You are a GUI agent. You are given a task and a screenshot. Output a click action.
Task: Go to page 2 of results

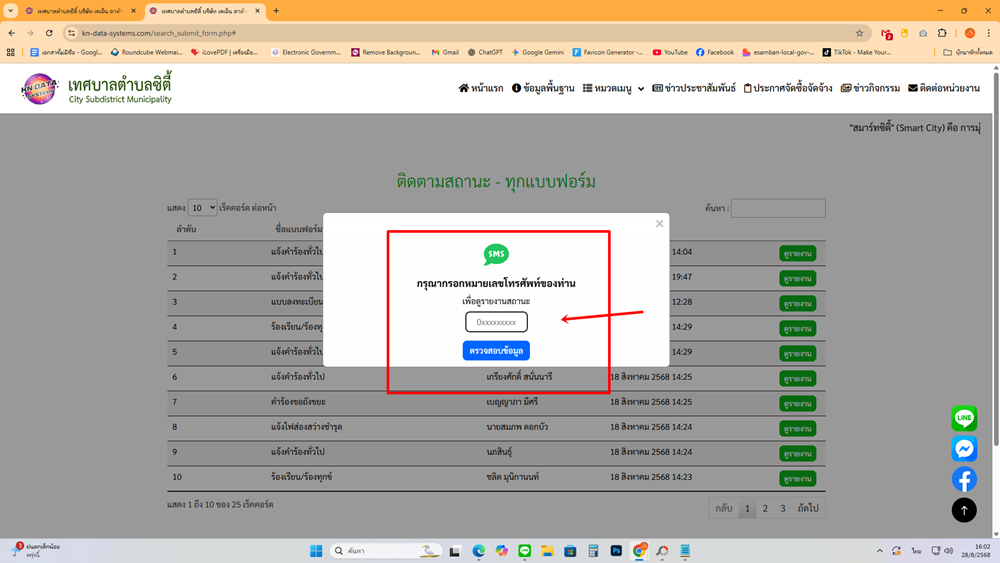tap(765, 508)
